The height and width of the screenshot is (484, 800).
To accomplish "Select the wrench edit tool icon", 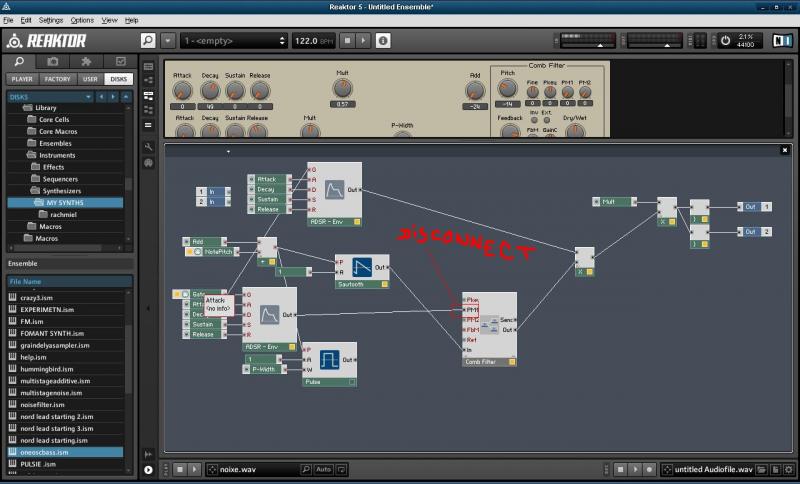I will click(x=148, y=147).
